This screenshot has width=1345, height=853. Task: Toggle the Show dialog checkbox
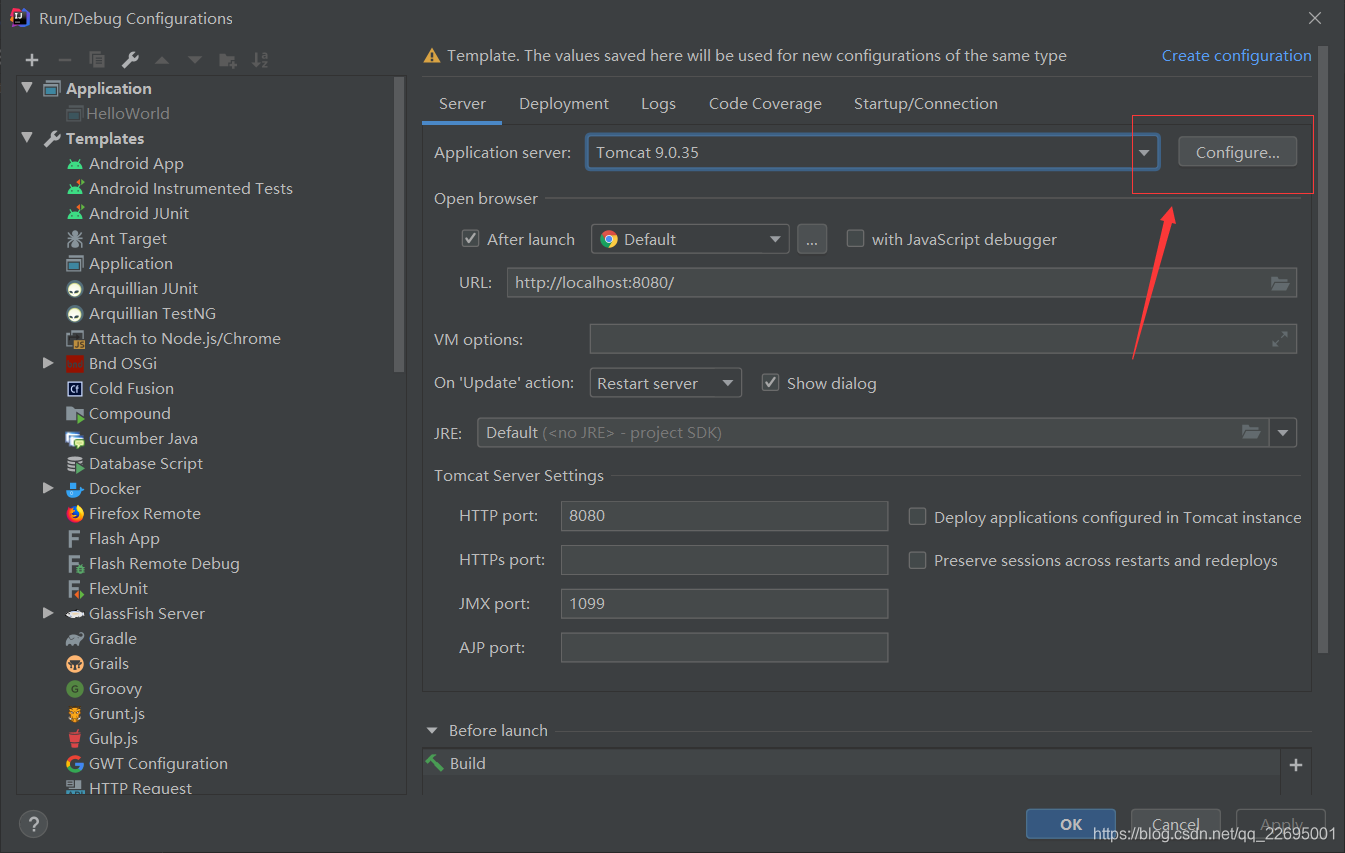click(x=770, y=383)
